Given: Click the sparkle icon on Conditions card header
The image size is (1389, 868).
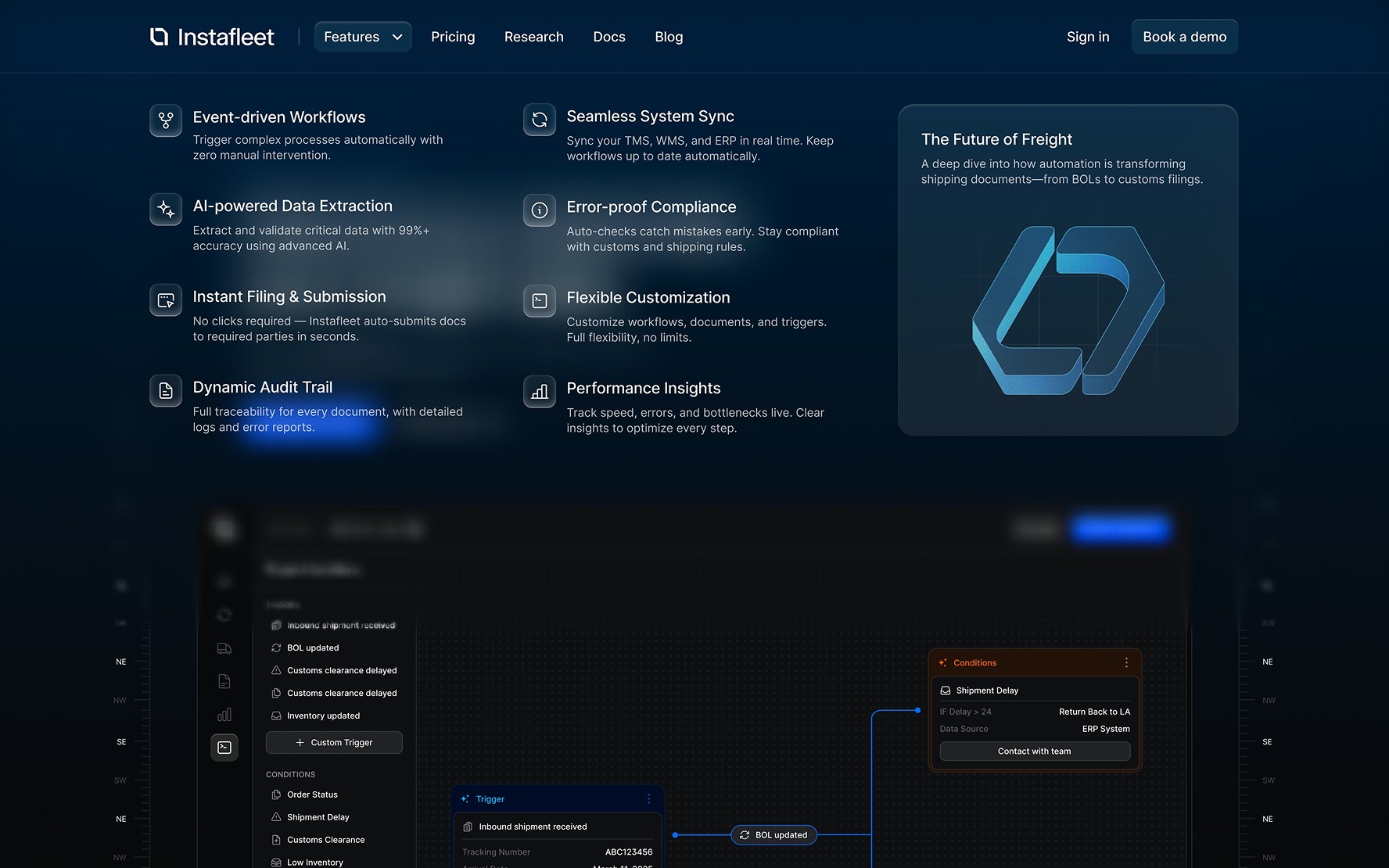Looking at the screenshot, I should (942, 662).
